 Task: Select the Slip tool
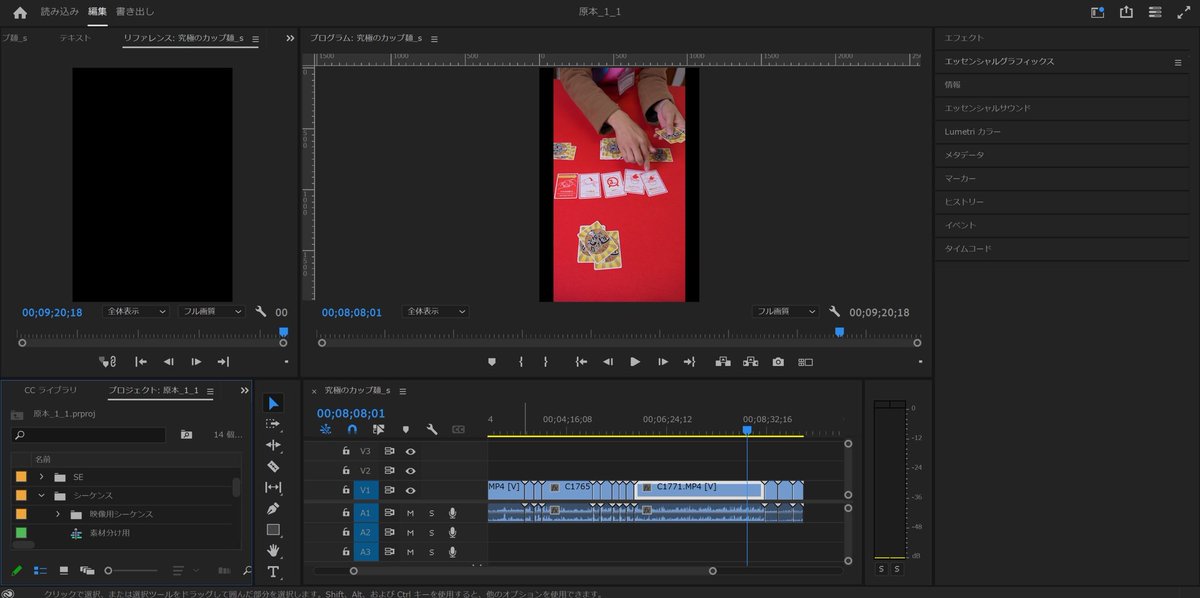(x=274, y=487)
